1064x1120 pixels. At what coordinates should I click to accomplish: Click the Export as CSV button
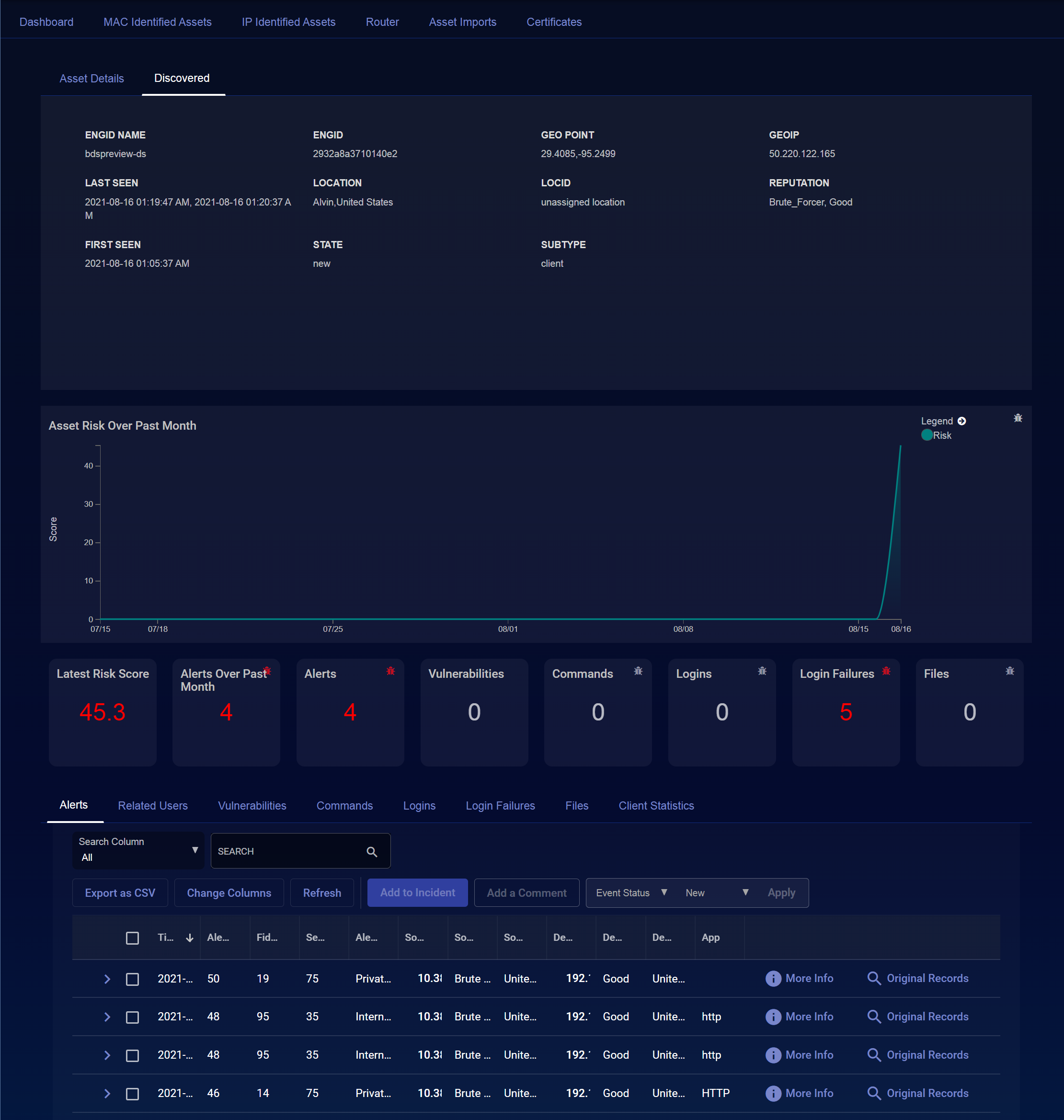tap(120, 892)
